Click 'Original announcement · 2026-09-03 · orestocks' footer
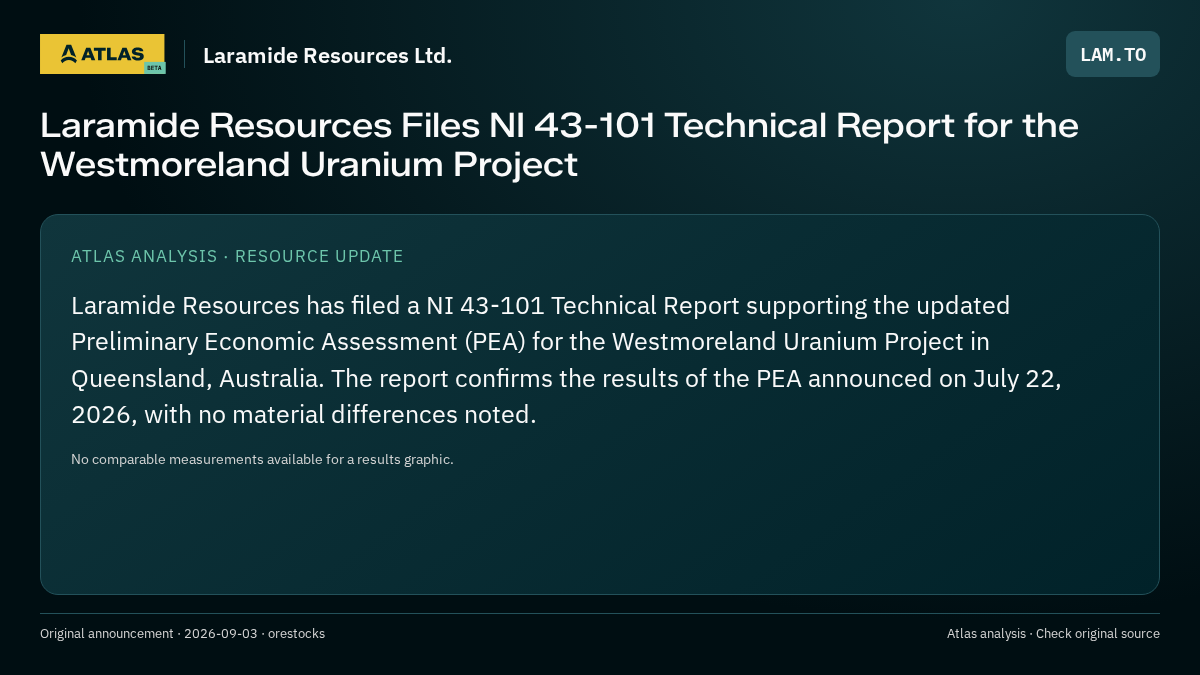Viewport: 1200px width, 675px height. tap(182, 634)
